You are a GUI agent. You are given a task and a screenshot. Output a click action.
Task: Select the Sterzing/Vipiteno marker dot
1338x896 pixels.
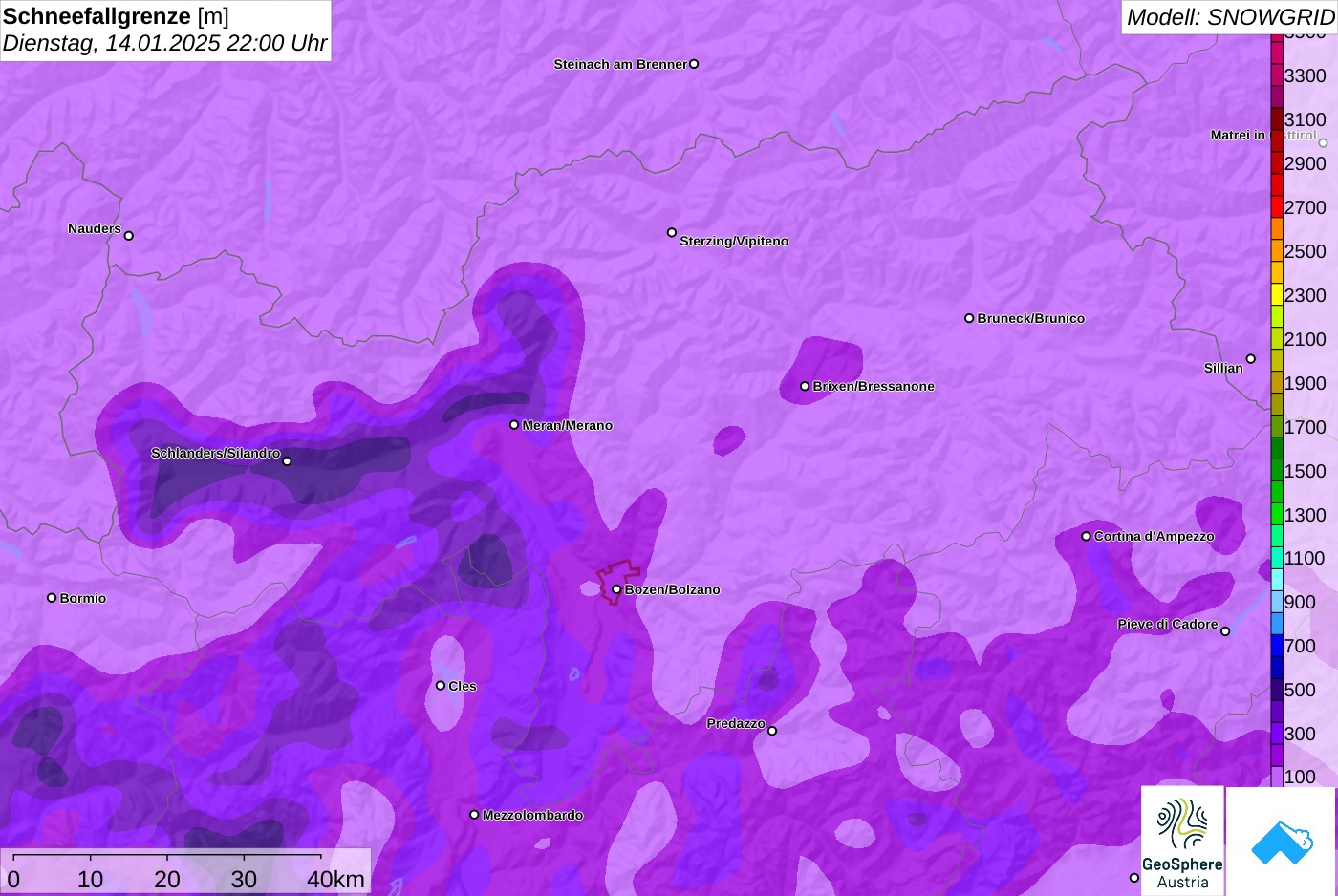tap(672, 232)
